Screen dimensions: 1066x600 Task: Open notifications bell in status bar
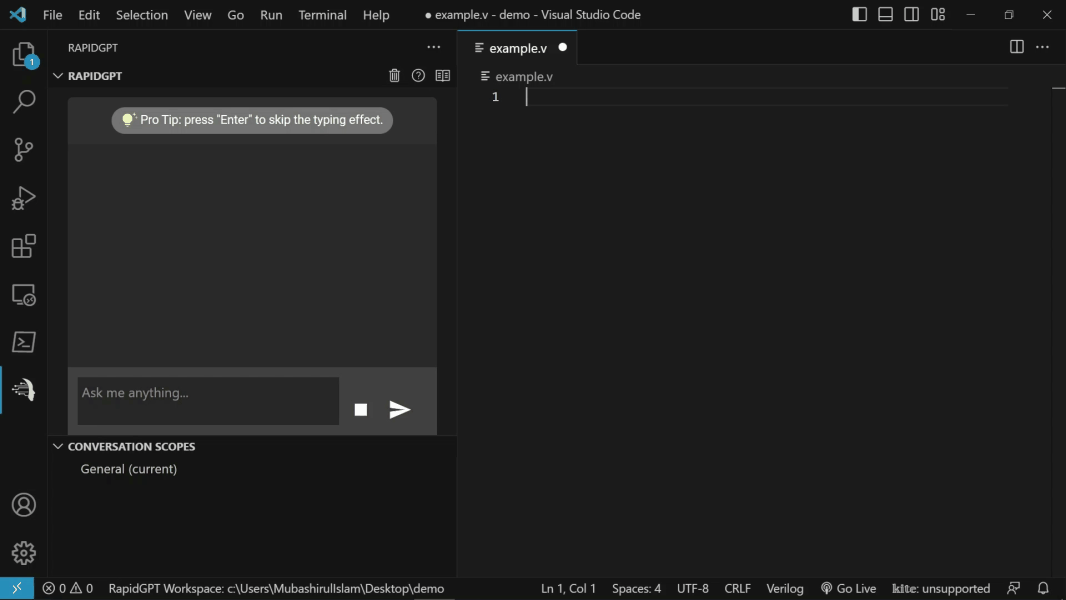1043,588
